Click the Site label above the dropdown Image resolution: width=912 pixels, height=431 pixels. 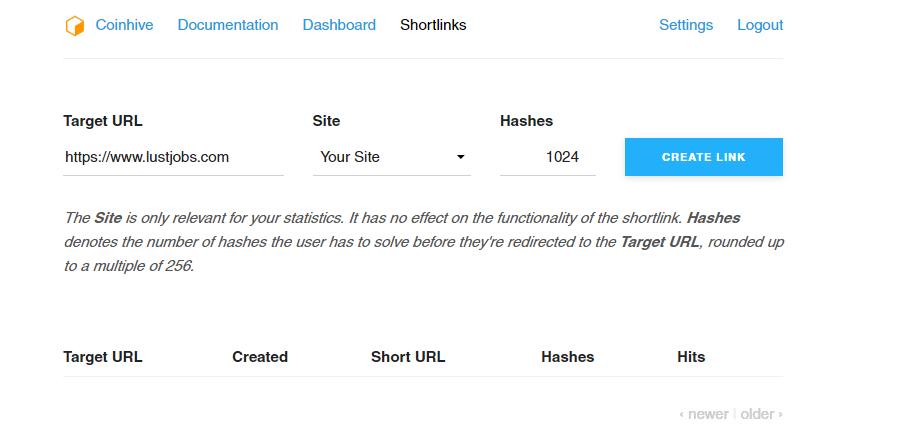[327, 121]
